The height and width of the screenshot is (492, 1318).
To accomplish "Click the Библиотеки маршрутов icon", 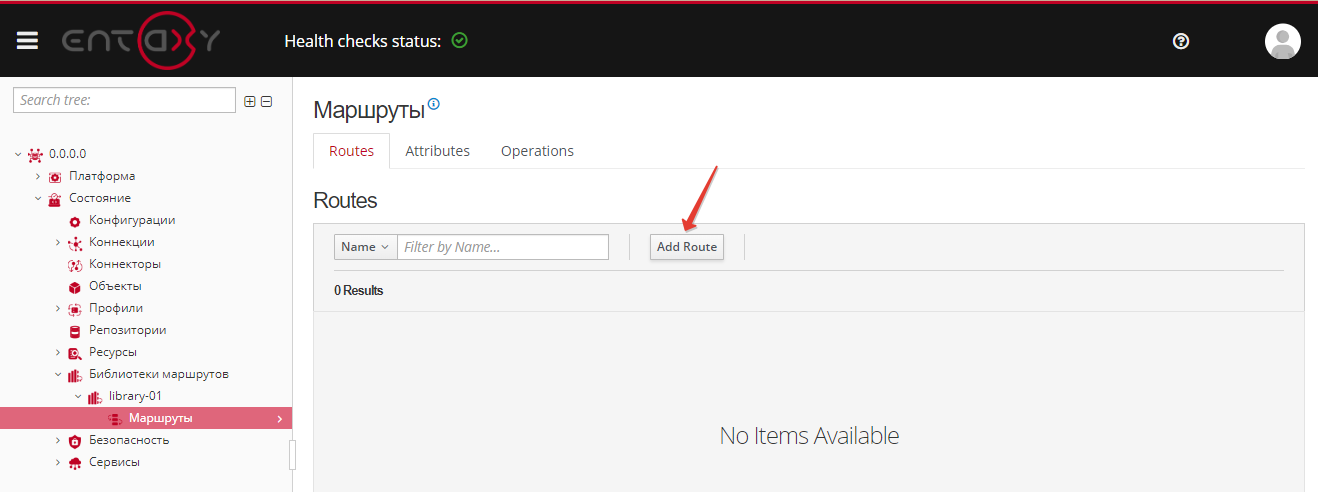I will point(74,375).
